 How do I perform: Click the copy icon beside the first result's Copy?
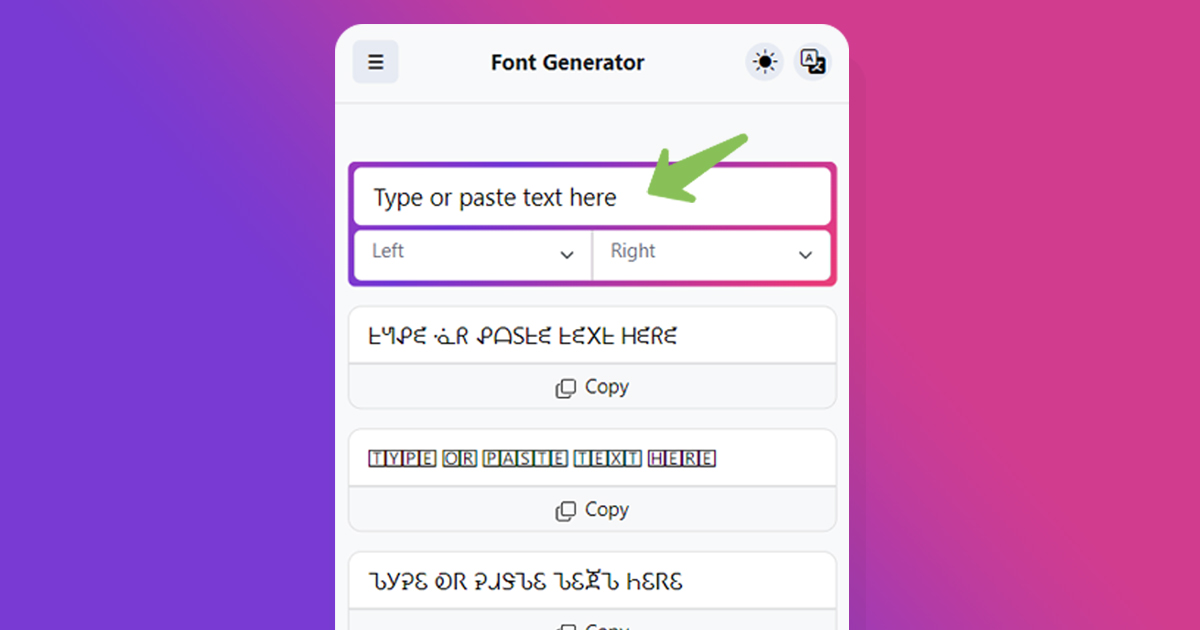coord(564,387)
